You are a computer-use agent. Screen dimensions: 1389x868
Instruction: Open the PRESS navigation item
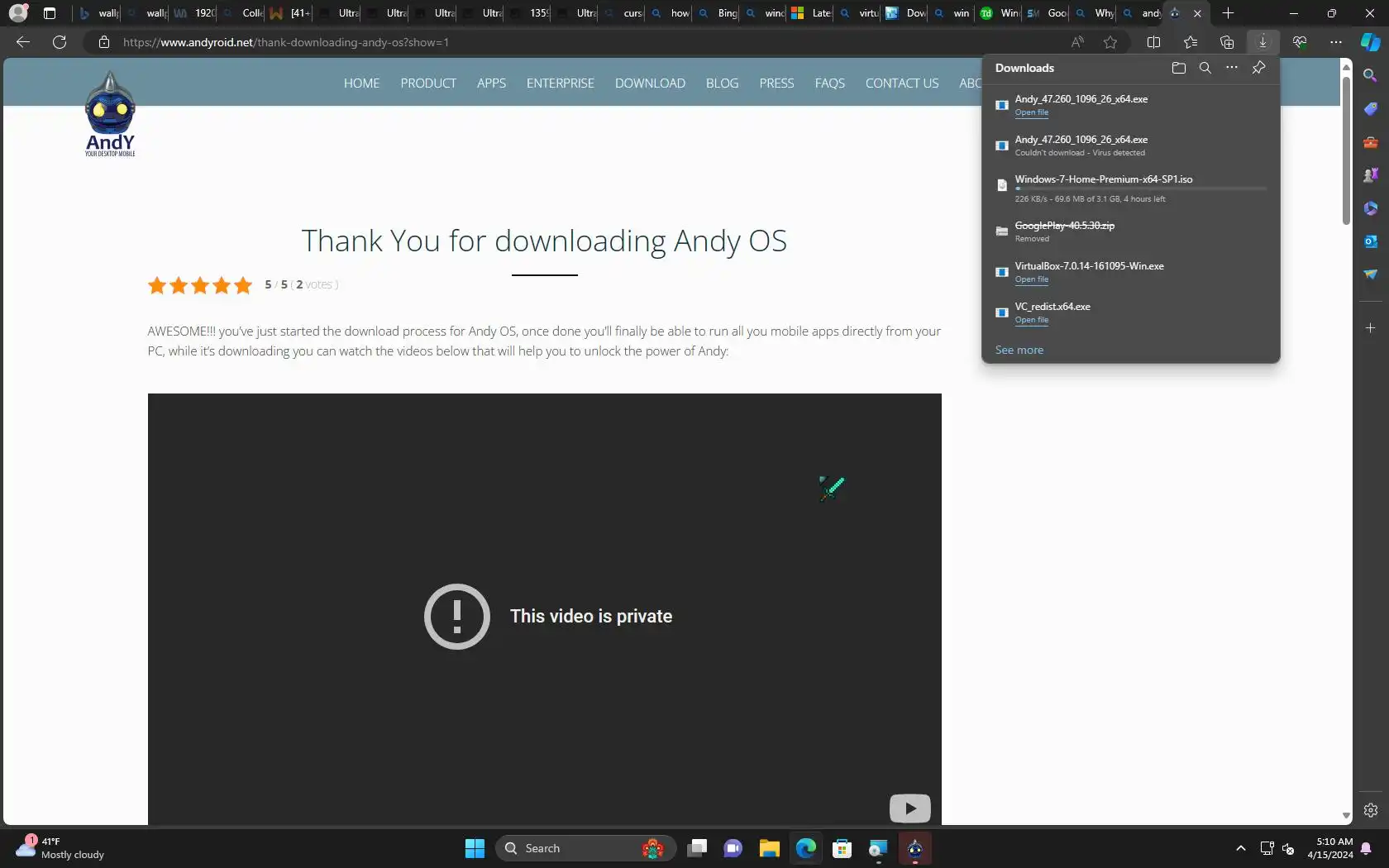(776, 83)
